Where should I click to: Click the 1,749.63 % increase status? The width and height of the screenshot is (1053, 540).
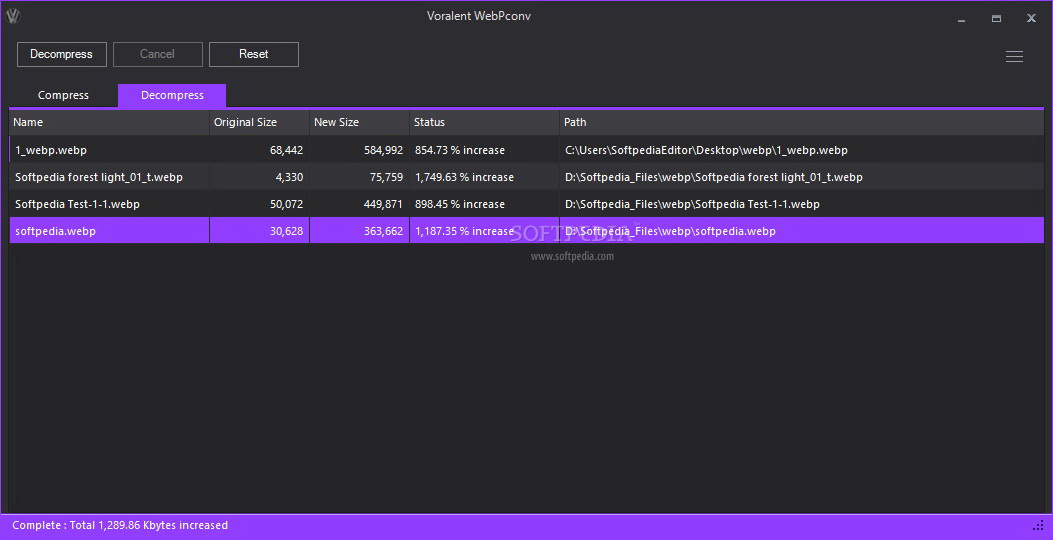pos(464,177)
